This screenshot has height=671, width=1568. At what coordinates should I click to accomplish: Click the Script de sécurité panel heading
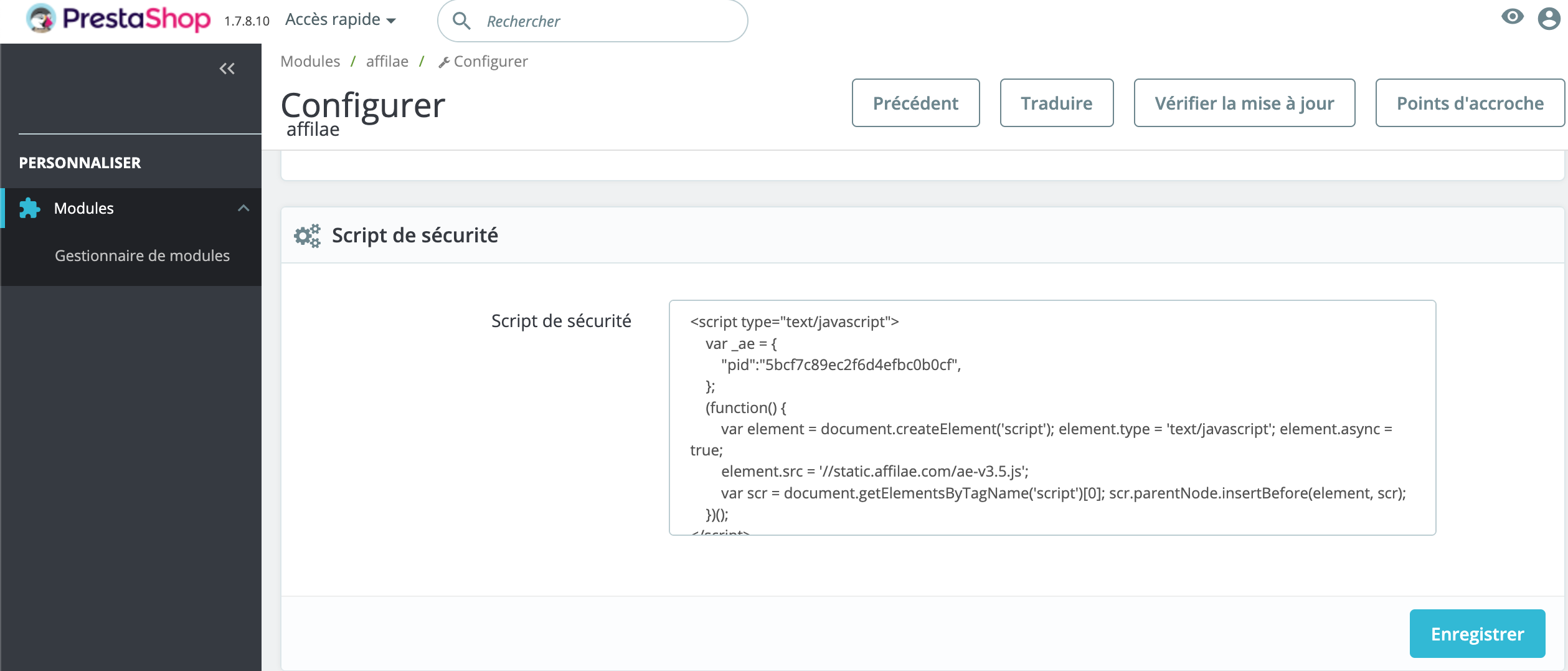pyautogui.click(x=415, y=236)
